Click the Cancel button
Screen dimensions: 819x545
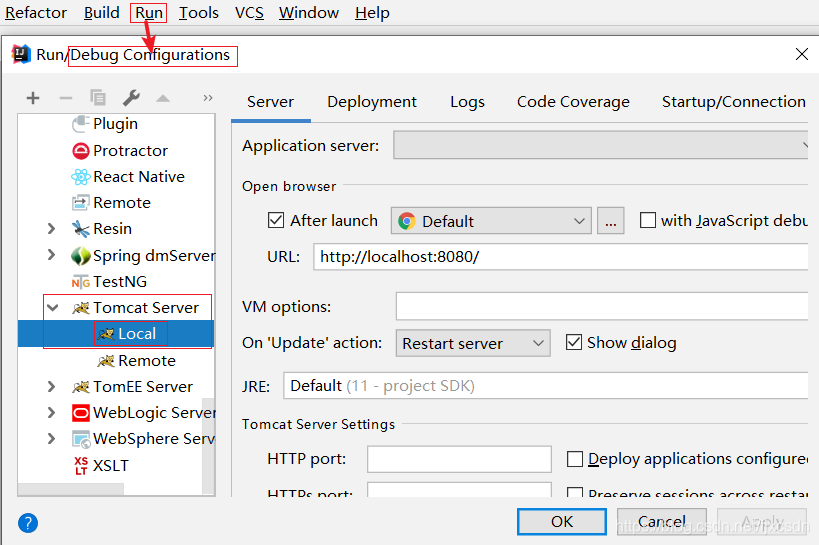662,521
